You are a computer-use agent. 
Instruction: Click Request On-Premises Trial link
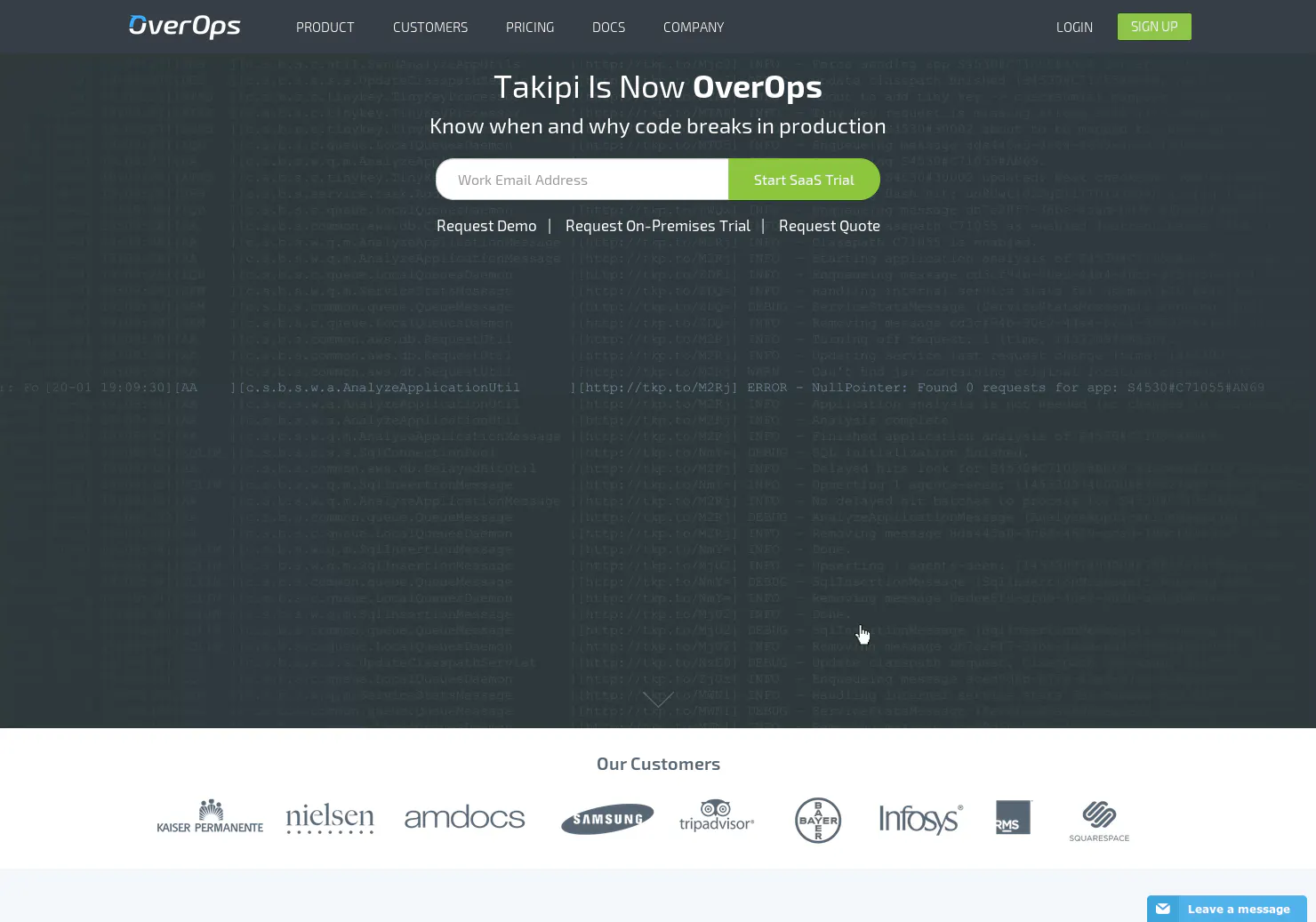(x=658, y=226)
